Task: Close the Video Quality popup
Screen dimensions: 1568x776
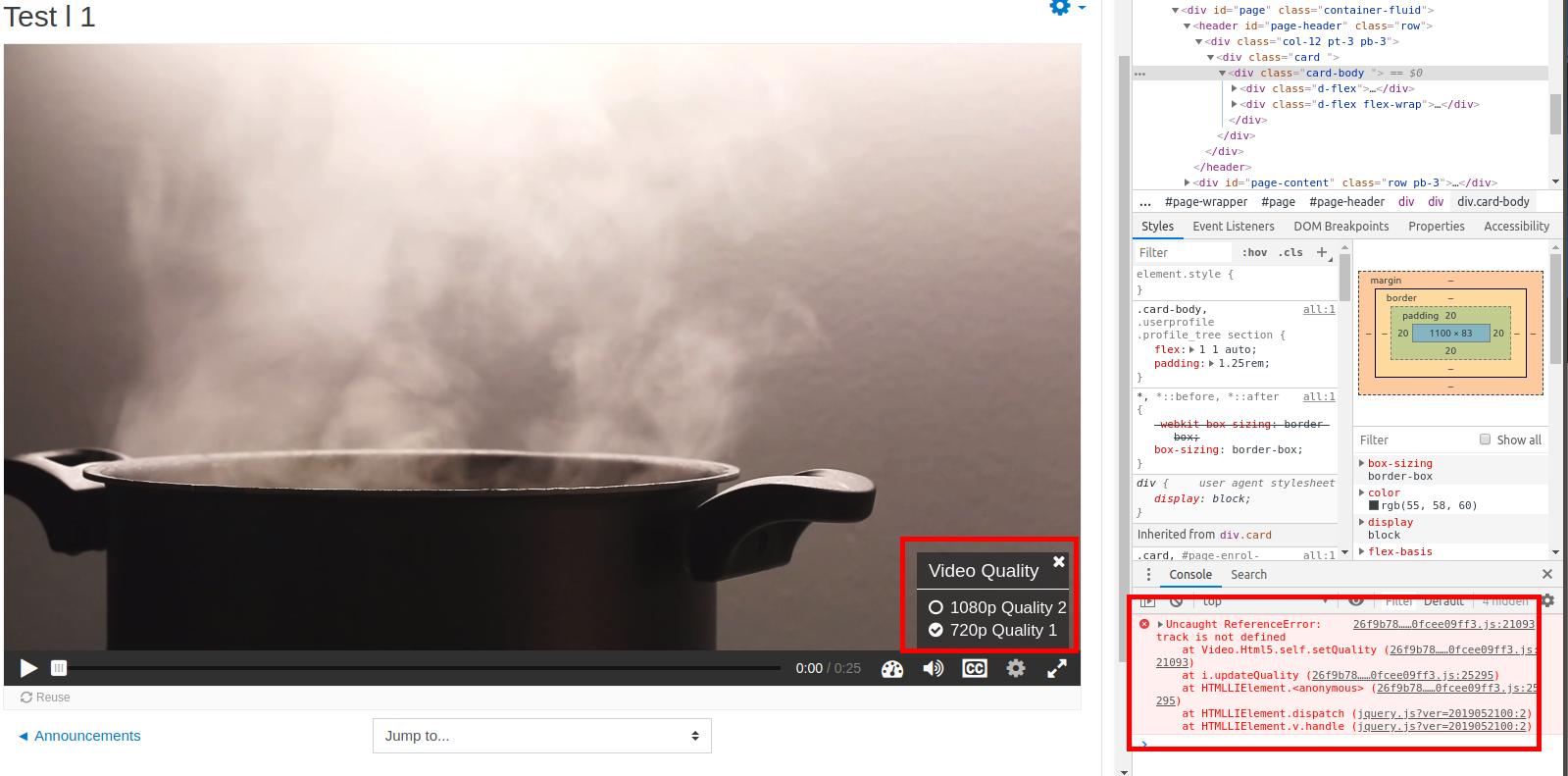Action: click(1059, 562)
